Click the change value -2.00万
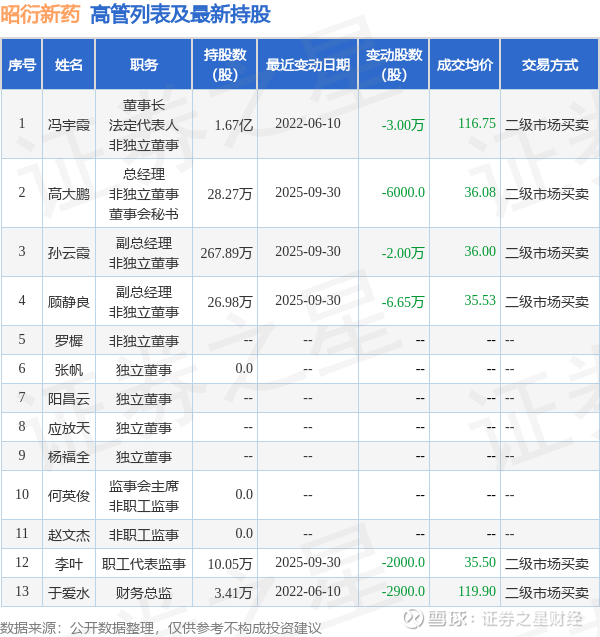The height and width of the screenshot is (637, 600). 403,253
